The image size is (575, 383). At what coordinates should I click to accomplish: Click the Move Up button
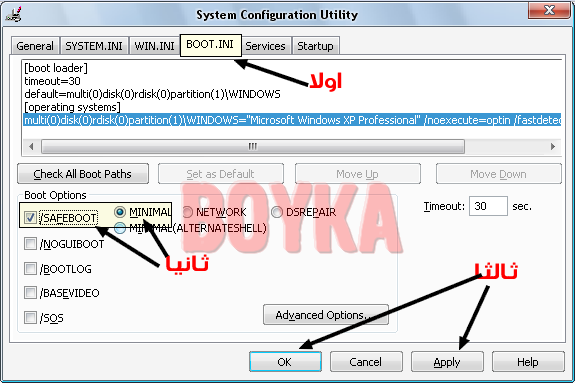coord(358,174)
